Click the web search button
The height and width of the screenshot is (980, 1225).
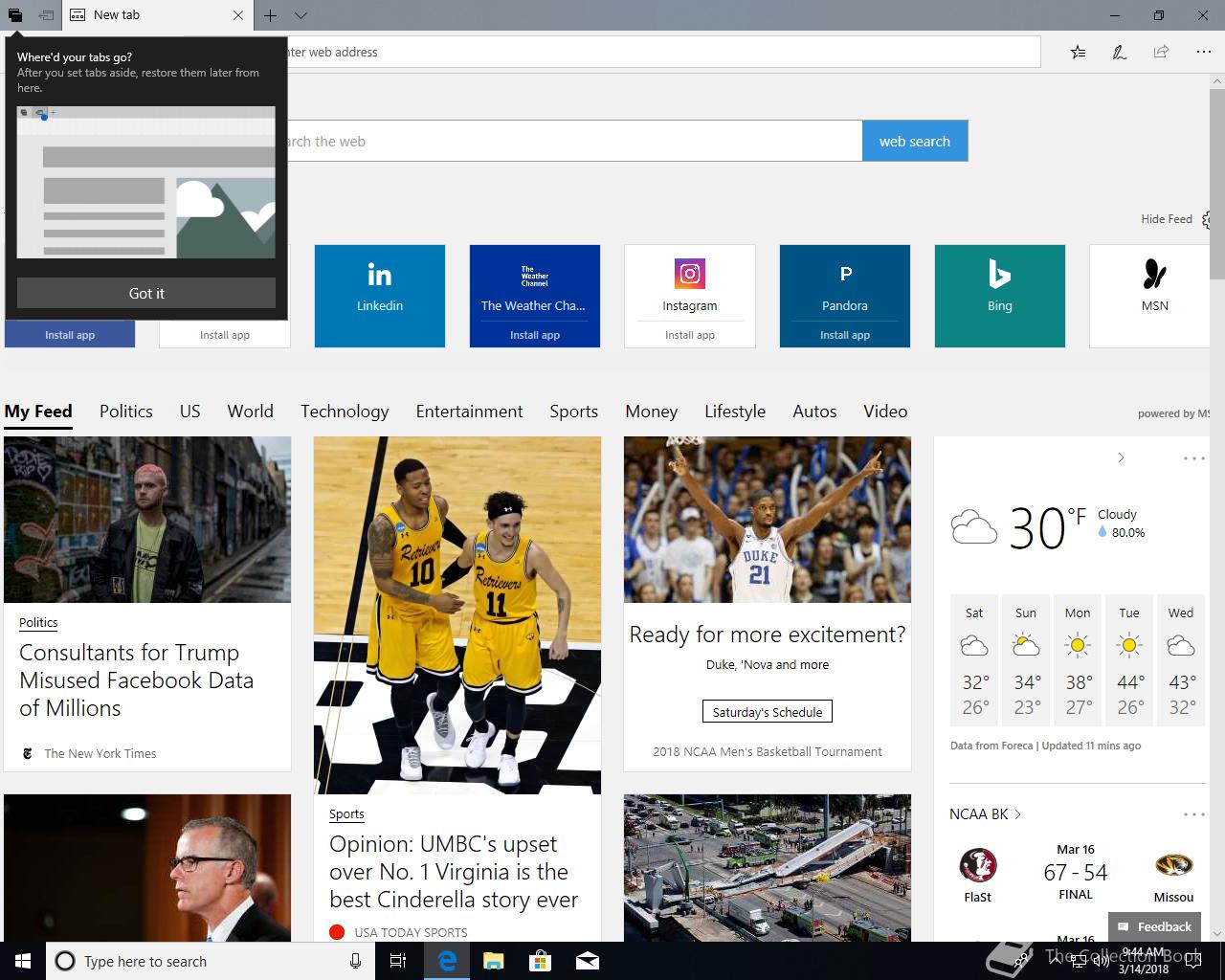coord(915,141)
